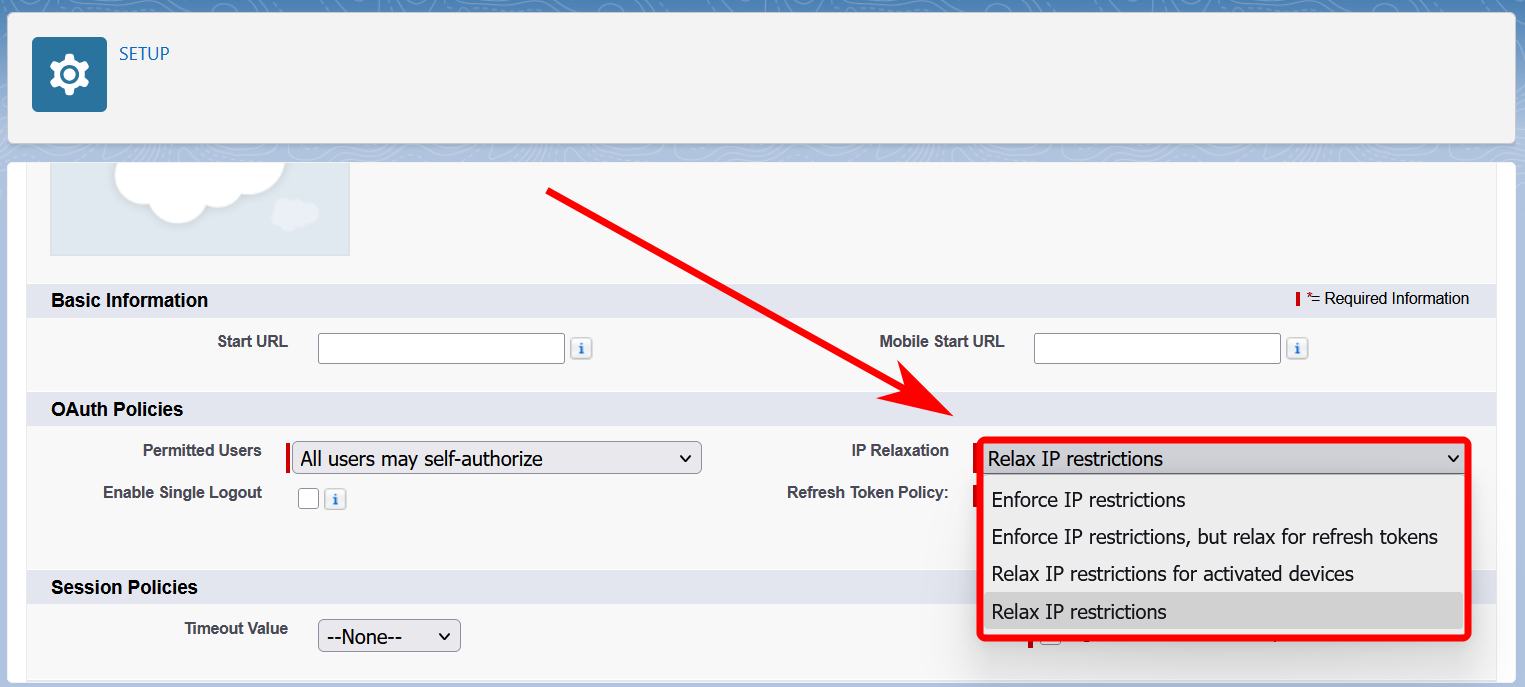Image resolution: width=1525 pixels, height=687 pixels.
Task: Click info icon next to Enable Single Logout
Action: (x=335, y=499)
